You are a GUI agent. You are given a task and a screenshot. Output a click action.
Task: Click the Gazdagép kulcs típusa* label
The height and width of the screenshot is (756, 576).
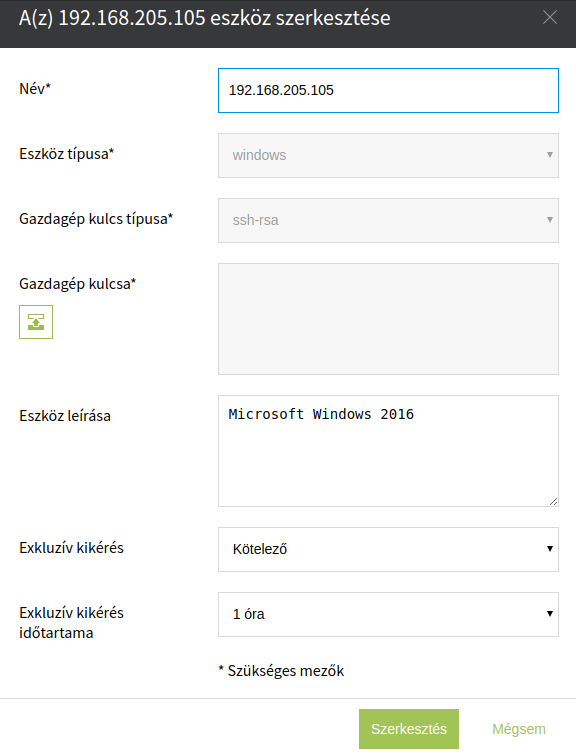tap(96, 219)
